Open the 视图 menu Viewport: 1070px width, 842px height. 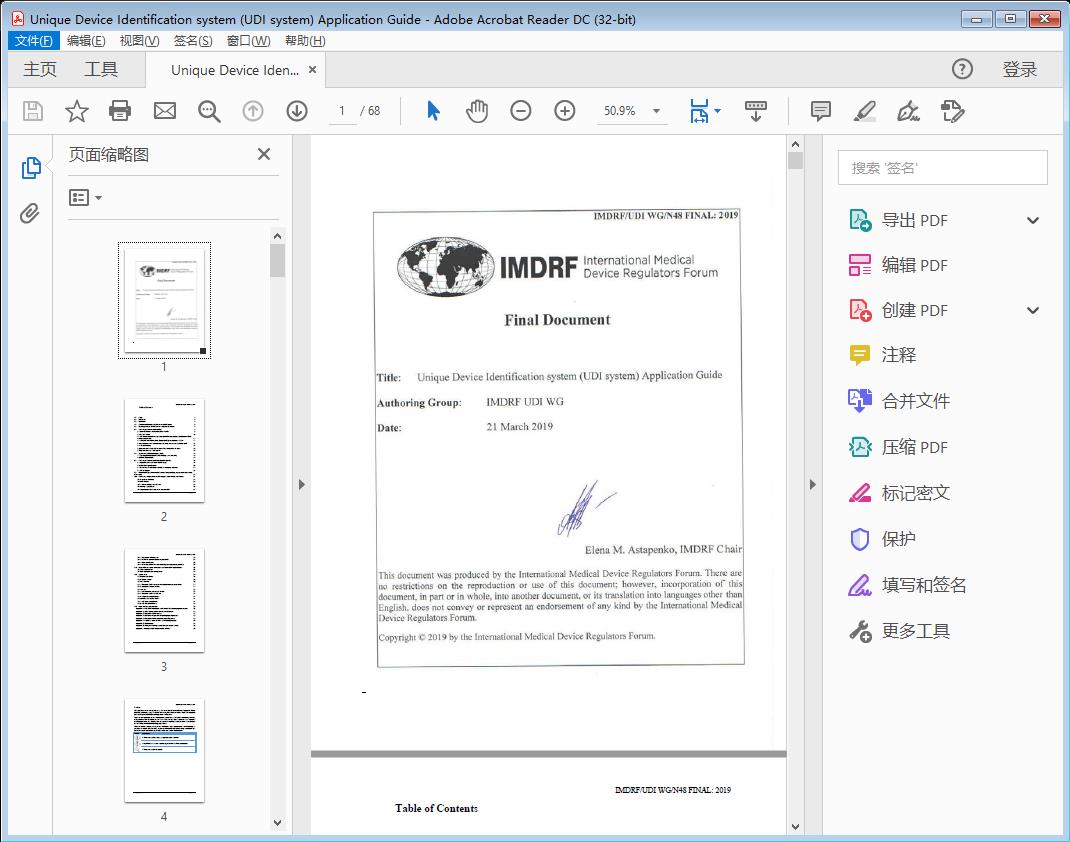coord(139,40)
